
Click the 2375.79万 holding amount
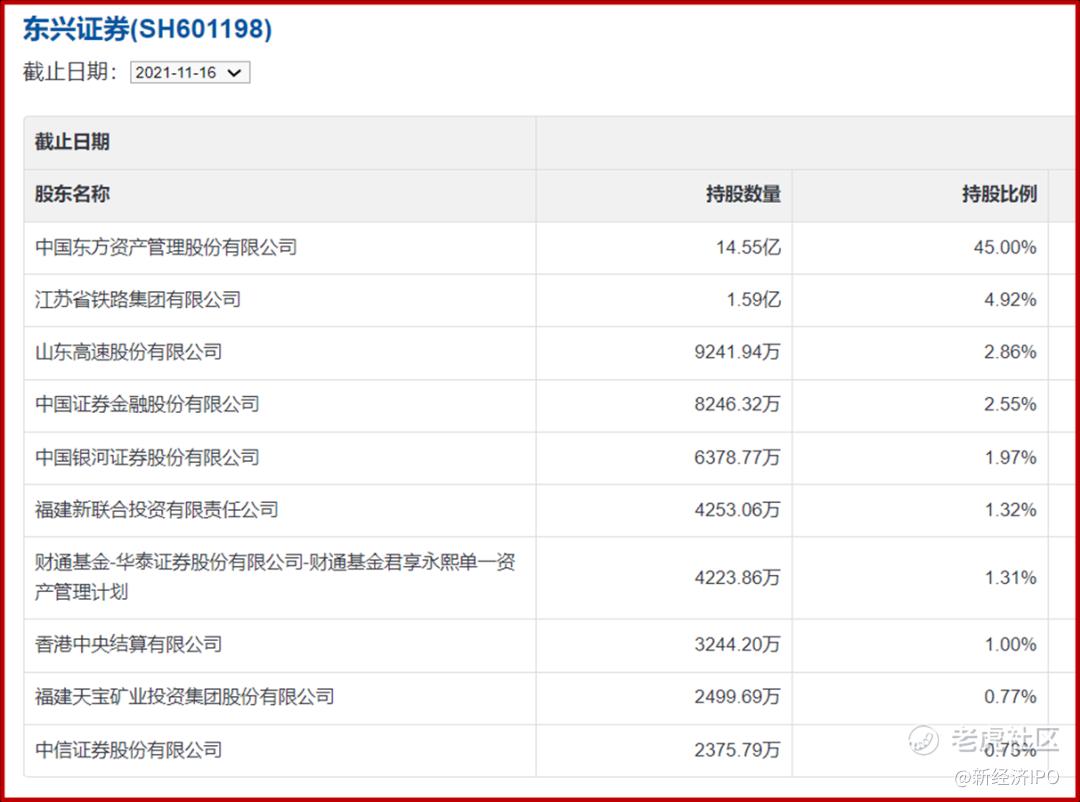tap(738, 750)
